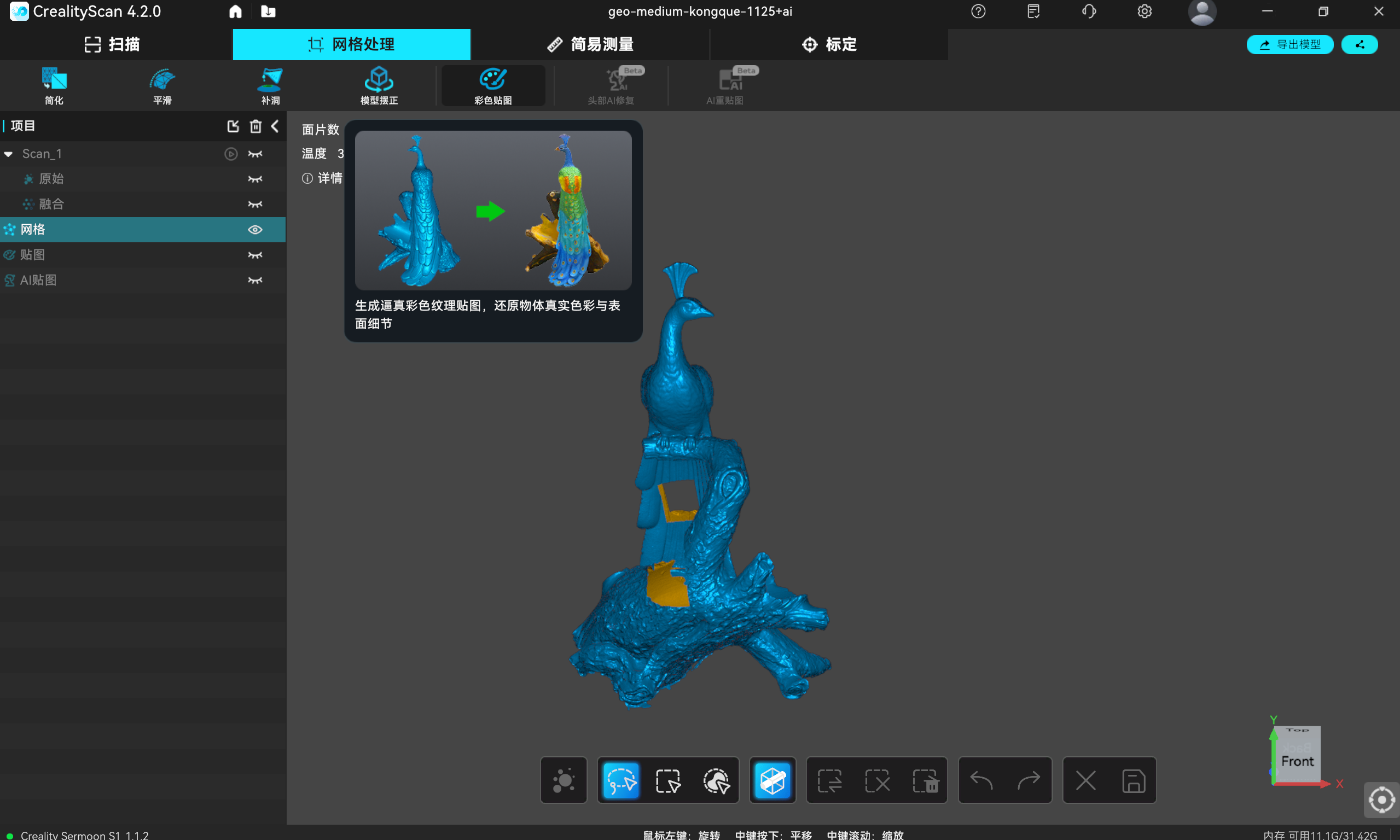Open the 简易测量 measurement tab

590,44
